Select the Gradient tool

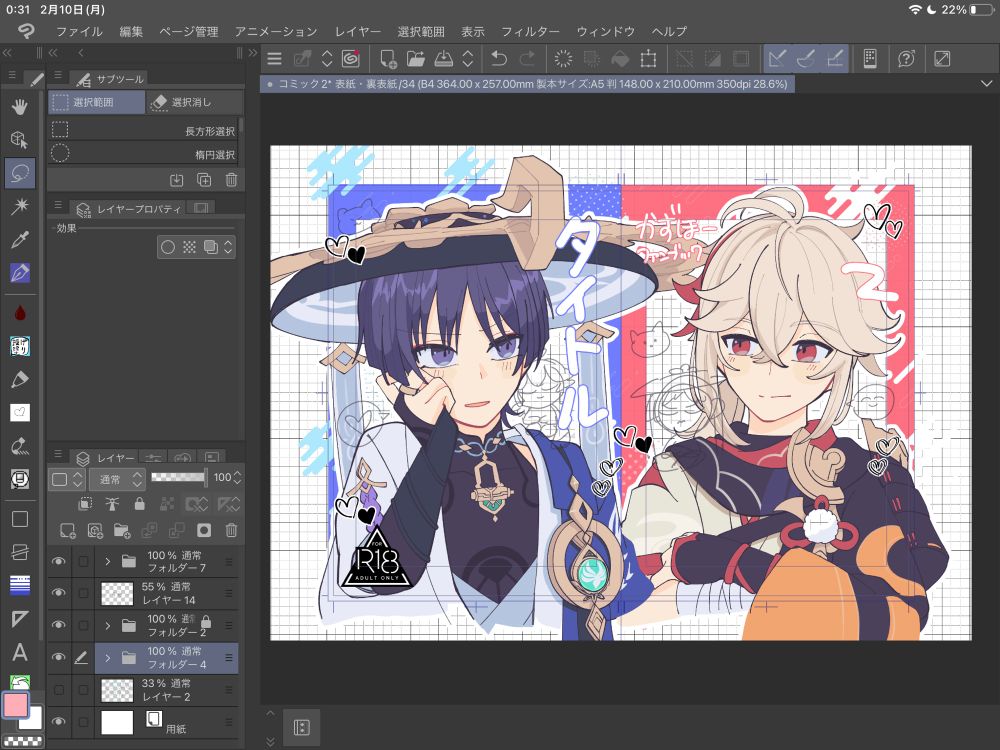pos(20,585)
